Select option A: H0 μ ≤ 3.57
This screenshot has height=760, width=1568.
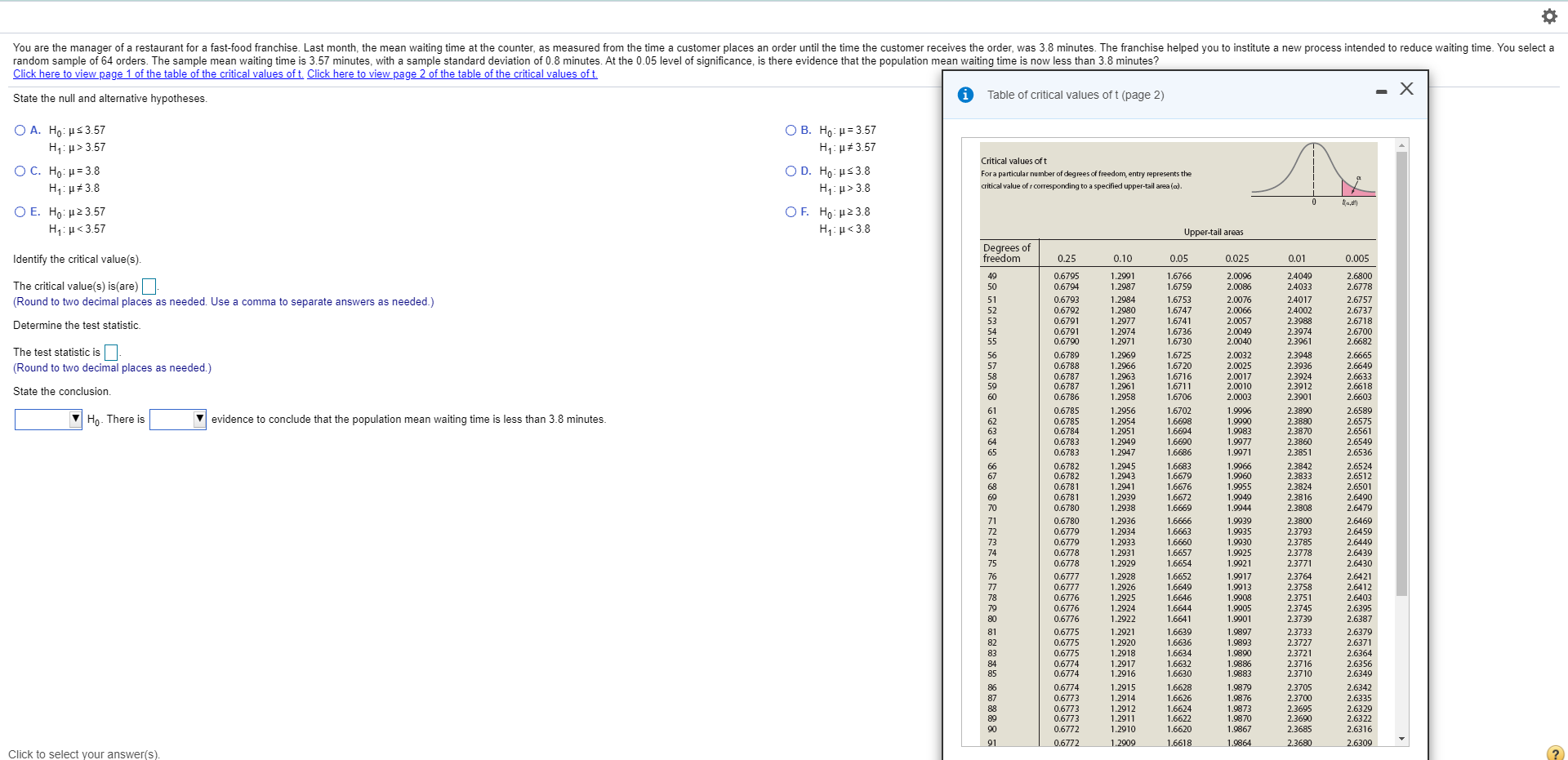(x=20, y=130)
